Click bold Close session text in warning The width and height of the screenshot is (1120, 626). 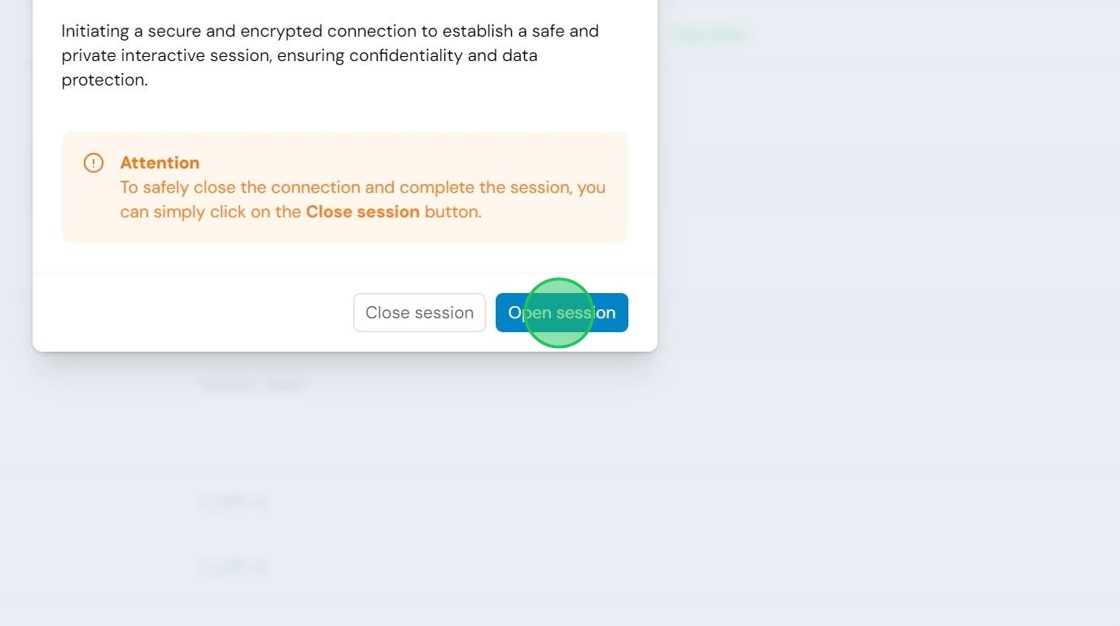pos(363,212)
